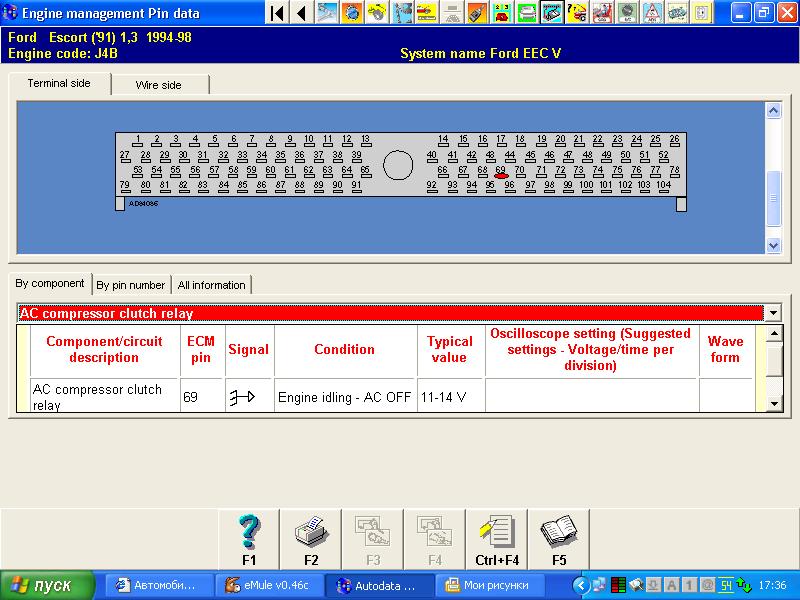Click the 'Wave form' column header
Viewport: 800px width, 600px height.
[725, 349]
